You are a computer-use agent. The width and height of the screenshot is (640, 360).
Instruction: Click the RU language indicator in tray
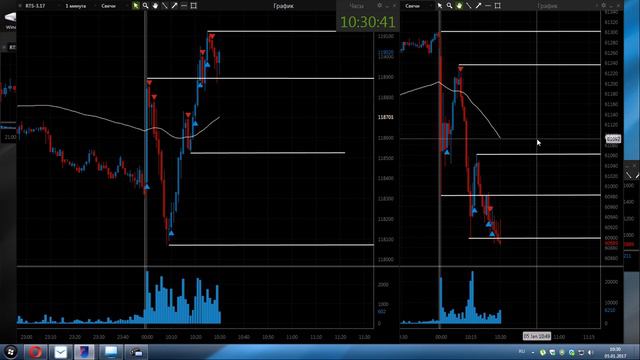522,352
